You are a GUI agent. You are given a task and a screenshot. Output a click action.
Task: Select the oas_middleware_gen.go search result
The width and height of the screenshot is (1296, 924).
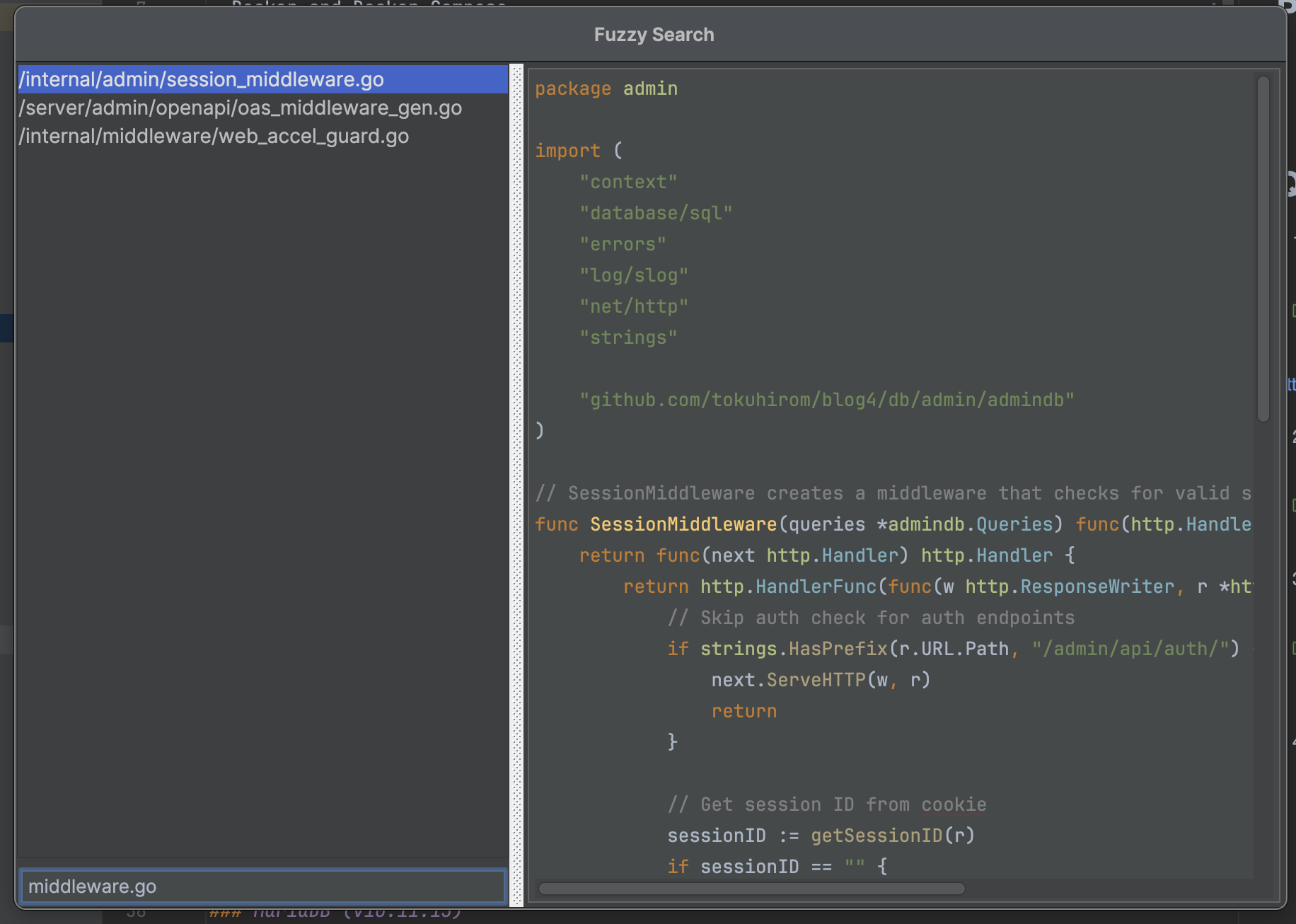coord(241,108)
